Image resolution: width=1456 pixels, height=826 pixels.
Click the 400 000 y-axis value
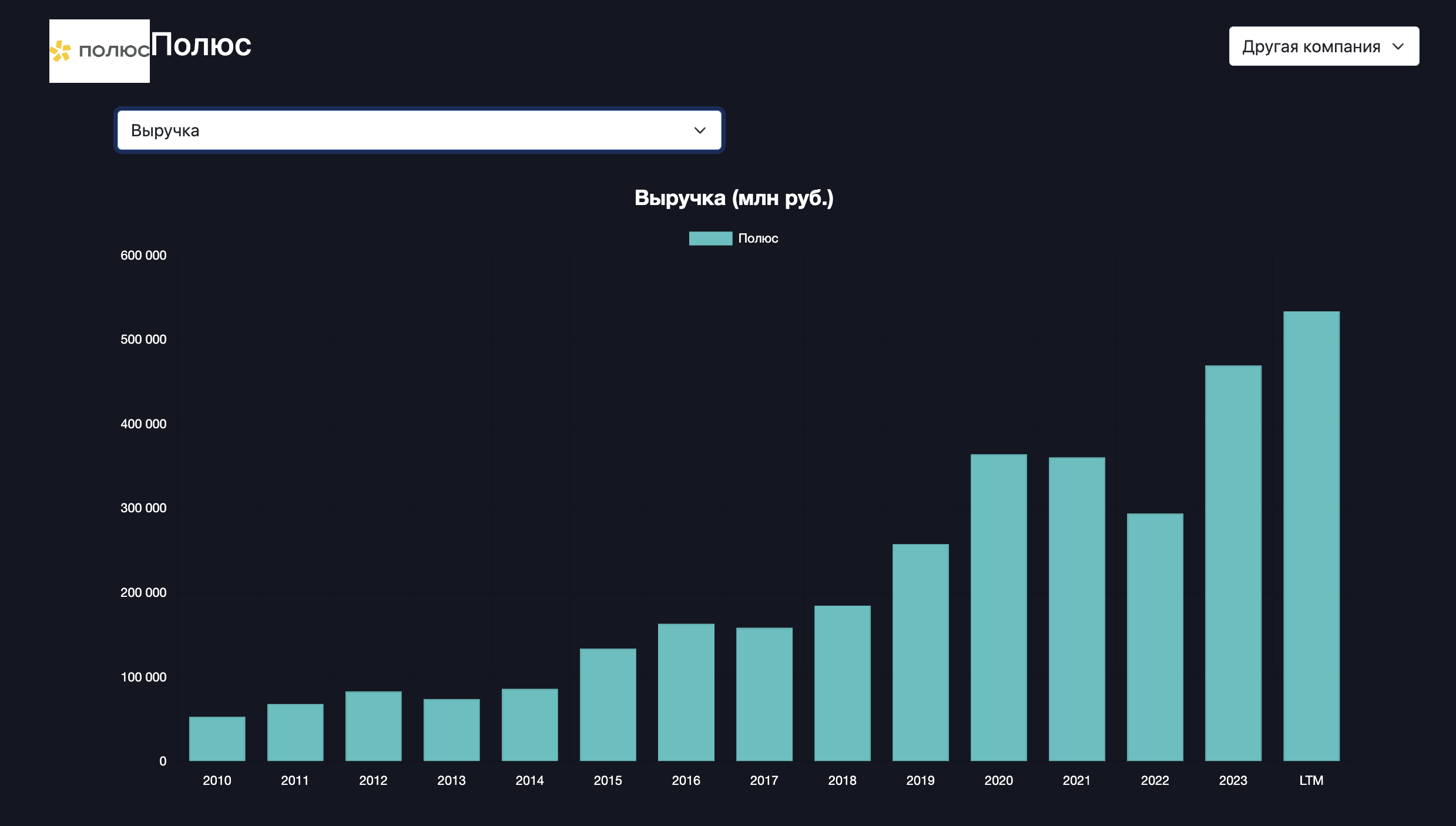[143, 424]
